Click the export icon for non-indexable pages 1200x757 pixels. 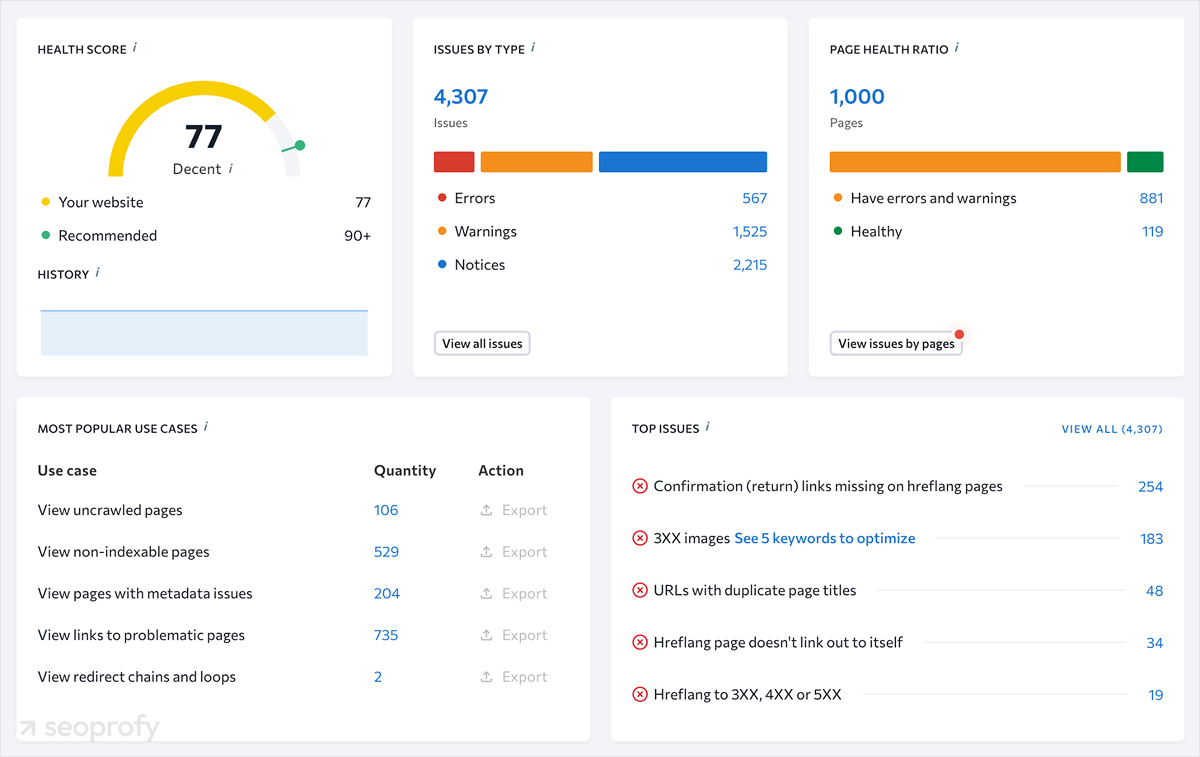(486, 552)
